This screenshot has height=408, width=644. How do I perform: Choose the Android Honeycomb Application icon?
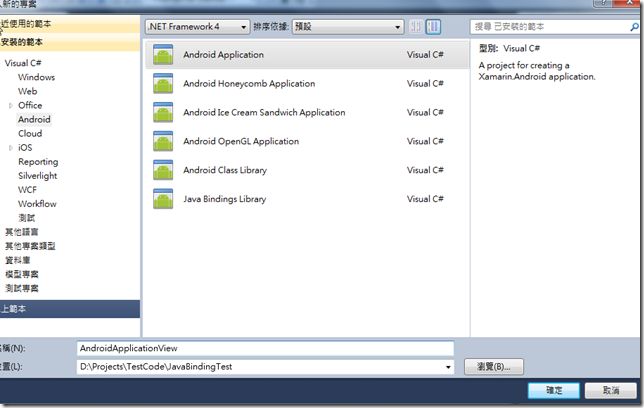pos(163,83)
